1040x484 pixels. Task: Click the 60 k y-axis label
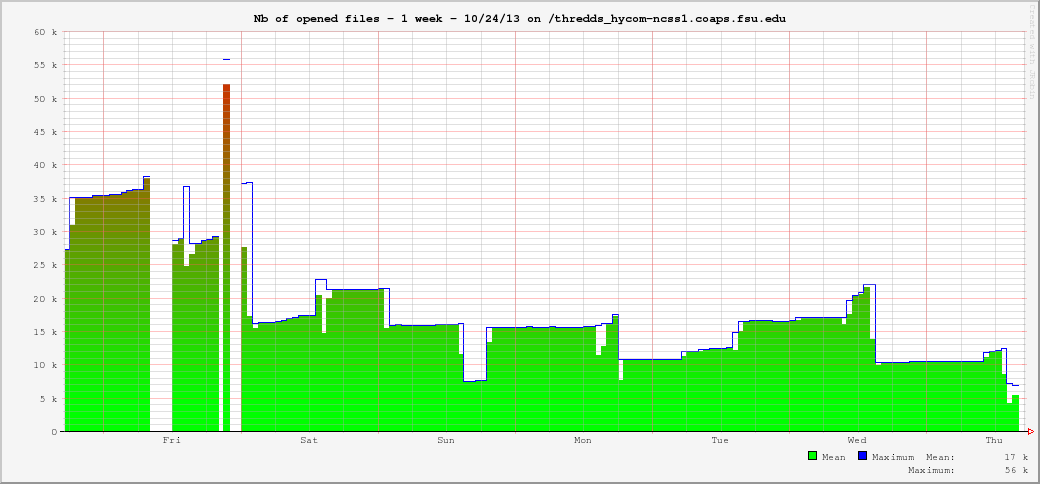point(46,32)
